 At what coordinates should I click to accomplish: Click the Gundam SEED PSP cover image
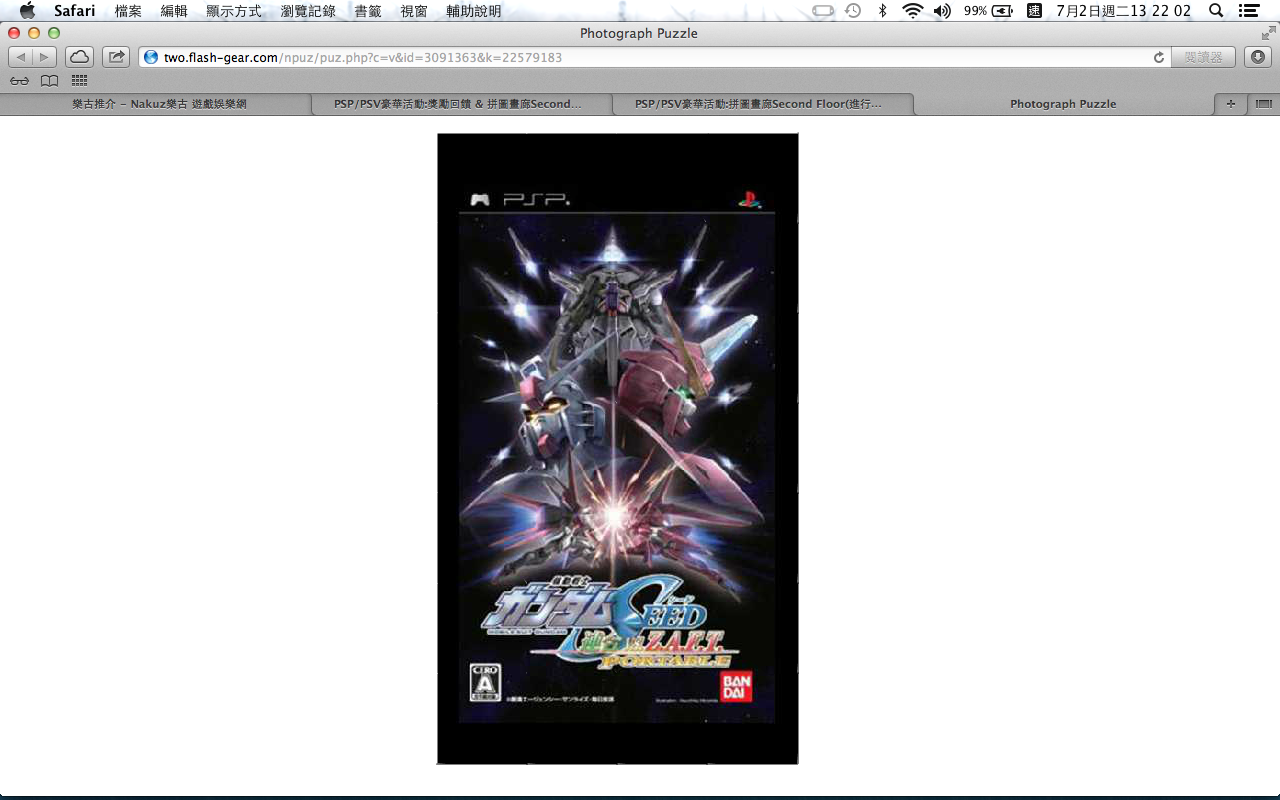click(x=618, y=449)
